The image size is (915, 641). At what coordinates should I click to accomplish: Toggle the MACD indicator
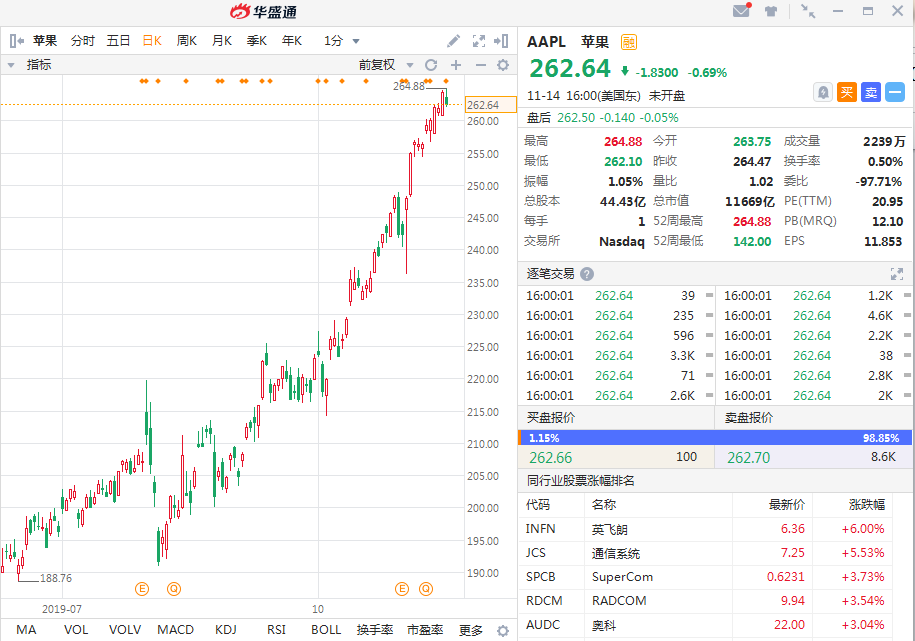(x=175, y=630)
